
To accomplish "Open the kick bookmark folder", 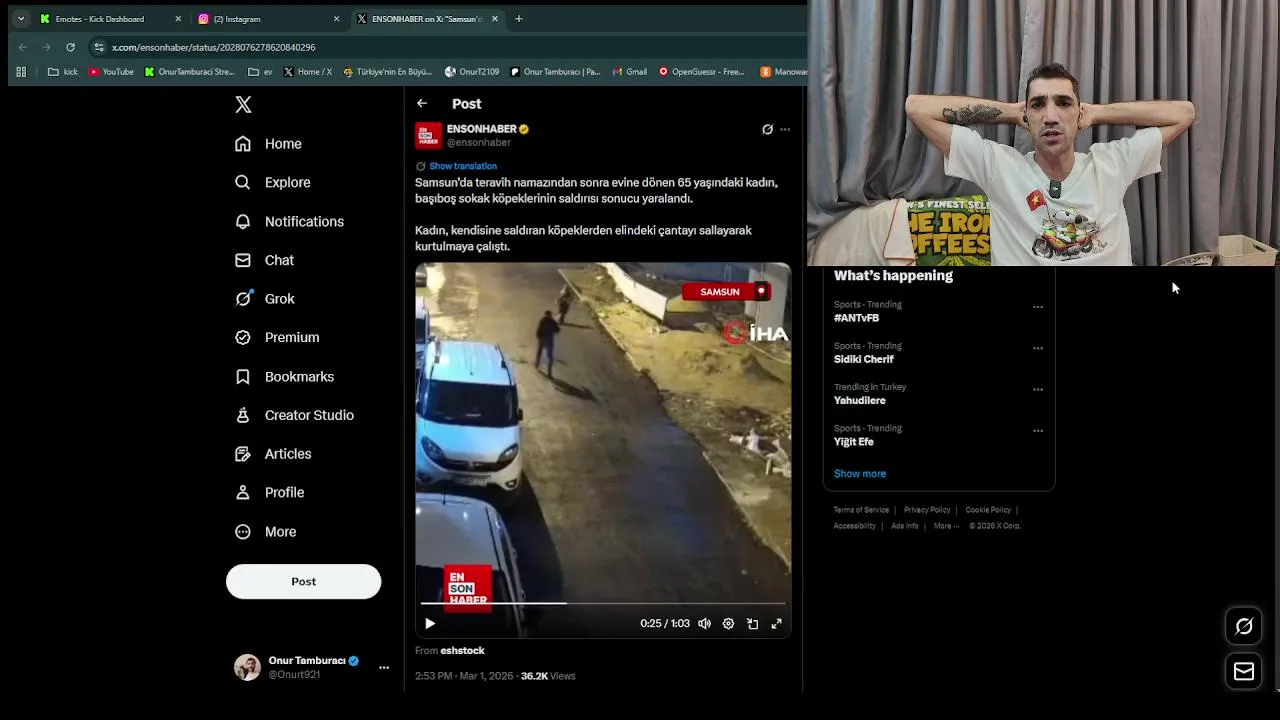I will pos(63,72).
